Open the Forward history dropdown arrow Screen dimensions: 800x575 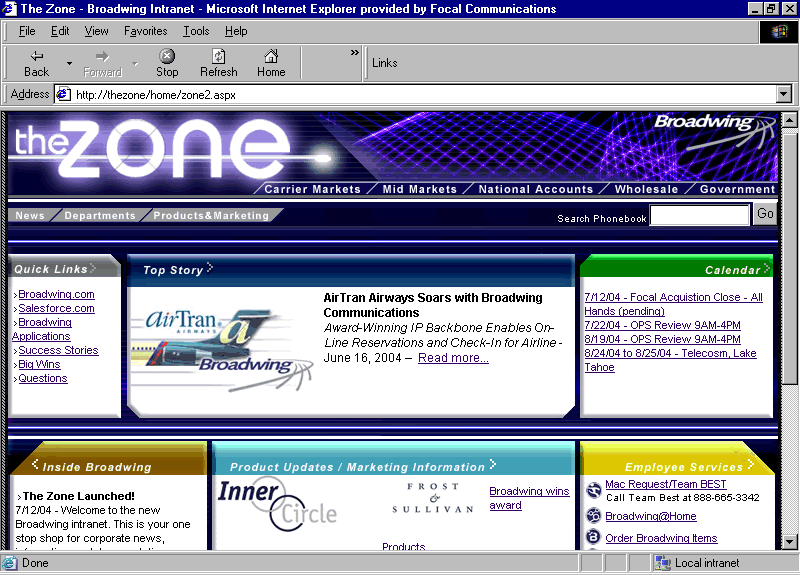tap(135, 63)
